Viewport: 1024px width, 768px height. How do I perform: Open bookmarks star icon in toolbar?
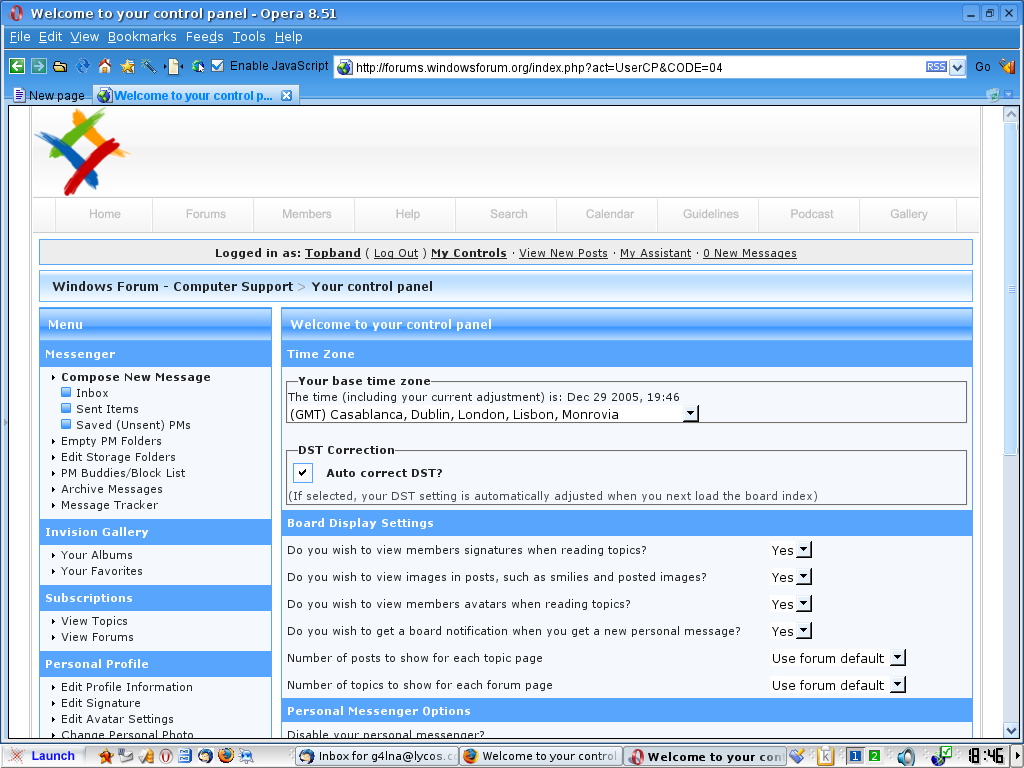tap(127, 66)
